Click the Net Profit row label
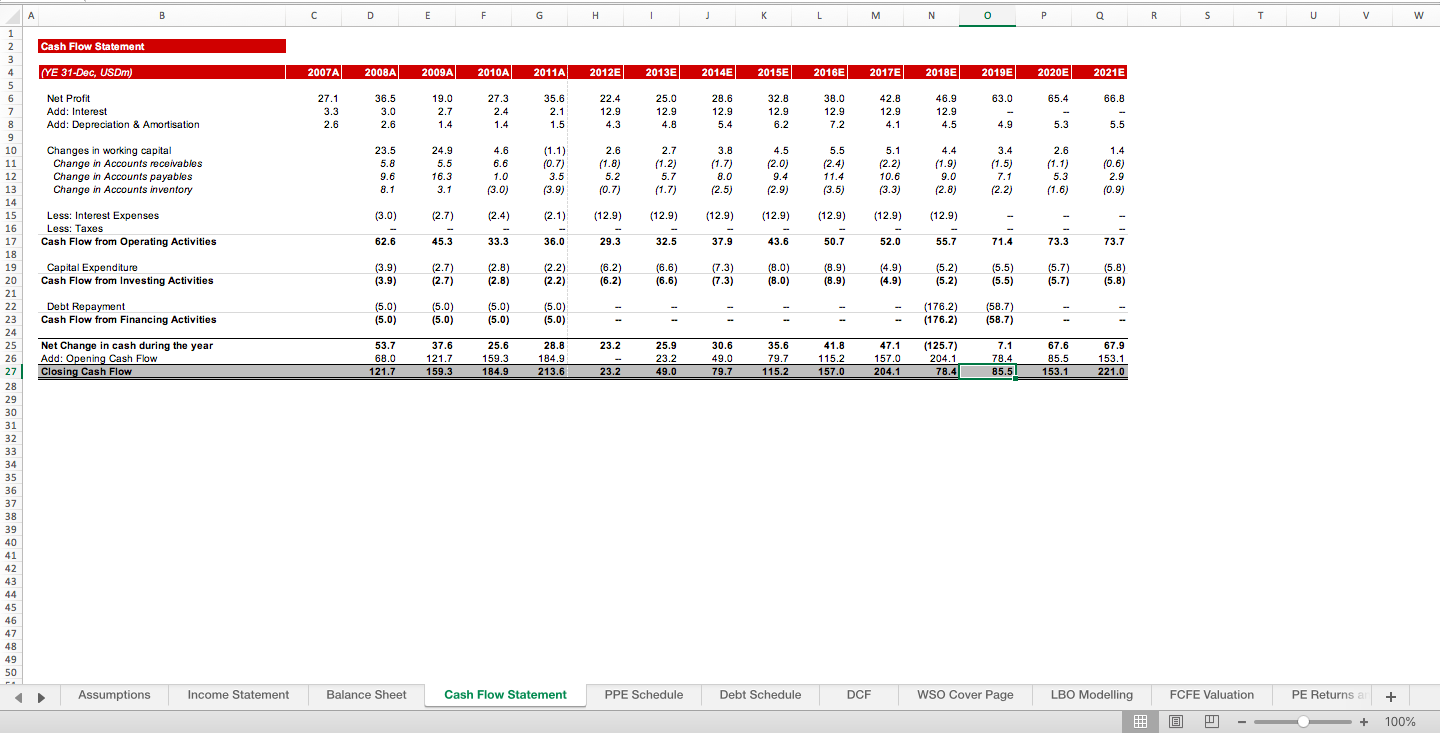 pos(69,99)
